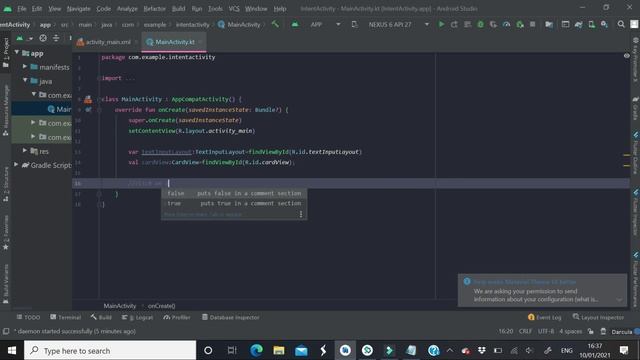Switch to MainActivity.kt tab

(174, 42)
